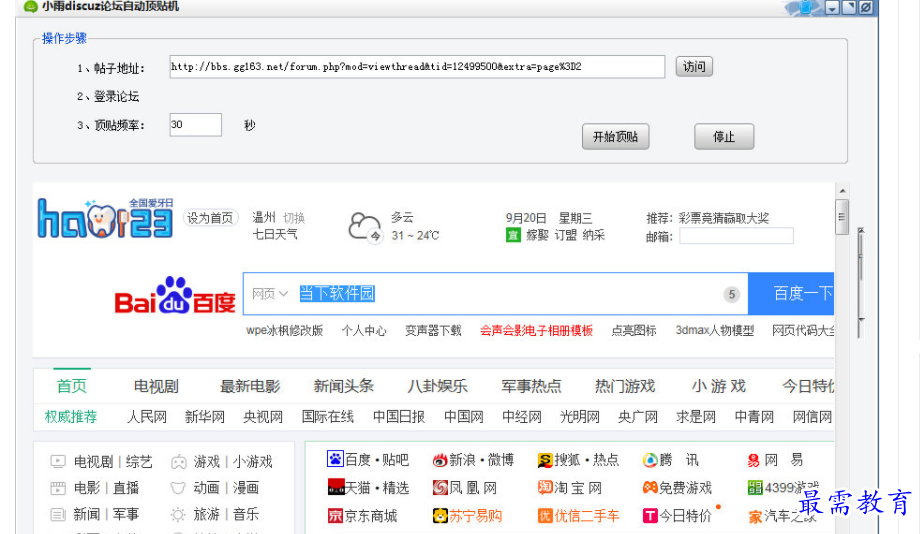Viewport: 920px width, 534px height.
Task: Click the 旅游 sun icon
Action: click(178, 515)
